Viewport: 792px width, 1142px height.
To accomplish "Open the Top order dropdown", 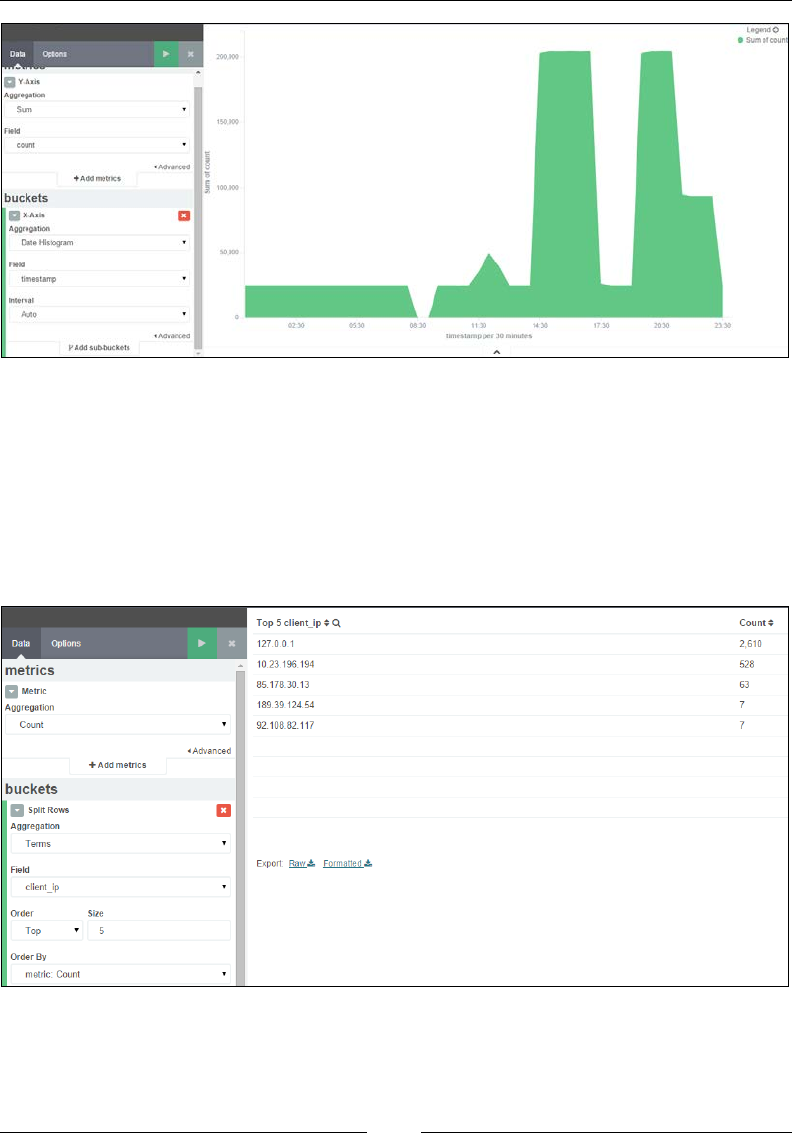I will coord(47,931).
